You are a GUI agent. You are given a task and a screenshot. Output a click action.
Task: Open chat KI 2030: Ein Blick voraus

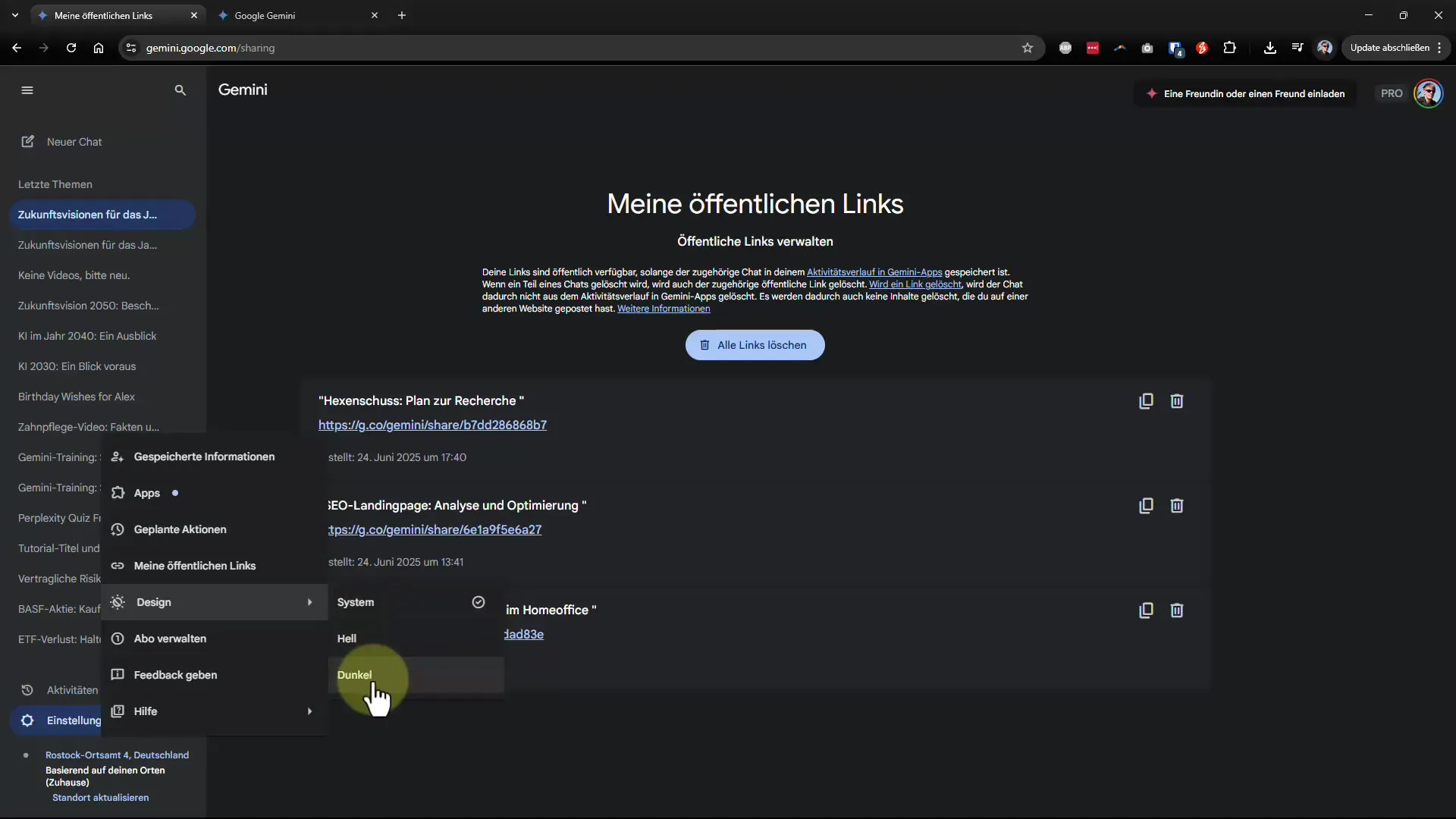[x=102, y=366]
